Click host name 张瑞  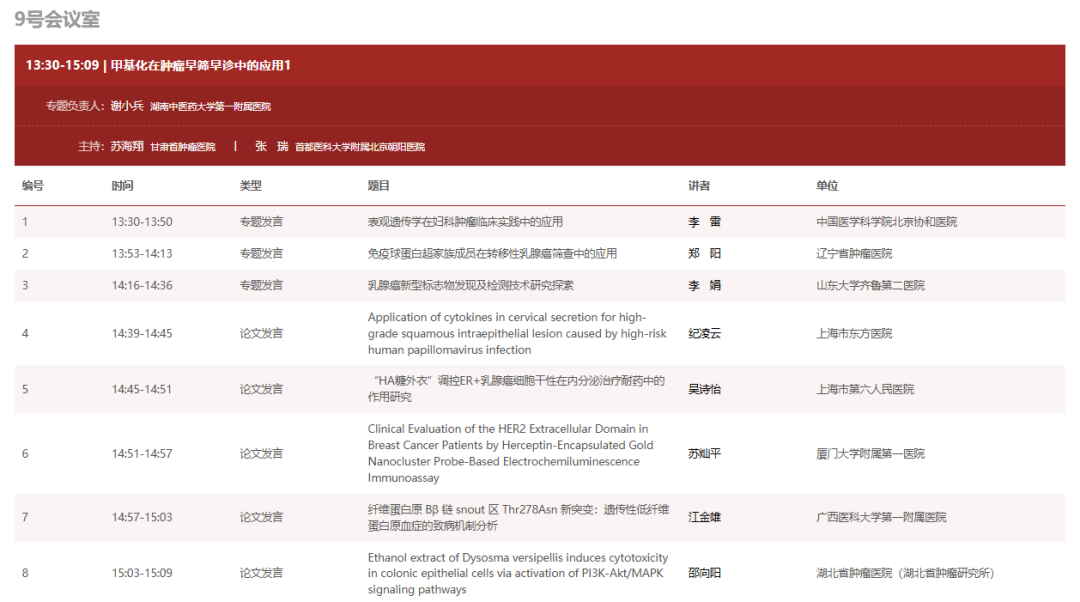tap(271, 146)
